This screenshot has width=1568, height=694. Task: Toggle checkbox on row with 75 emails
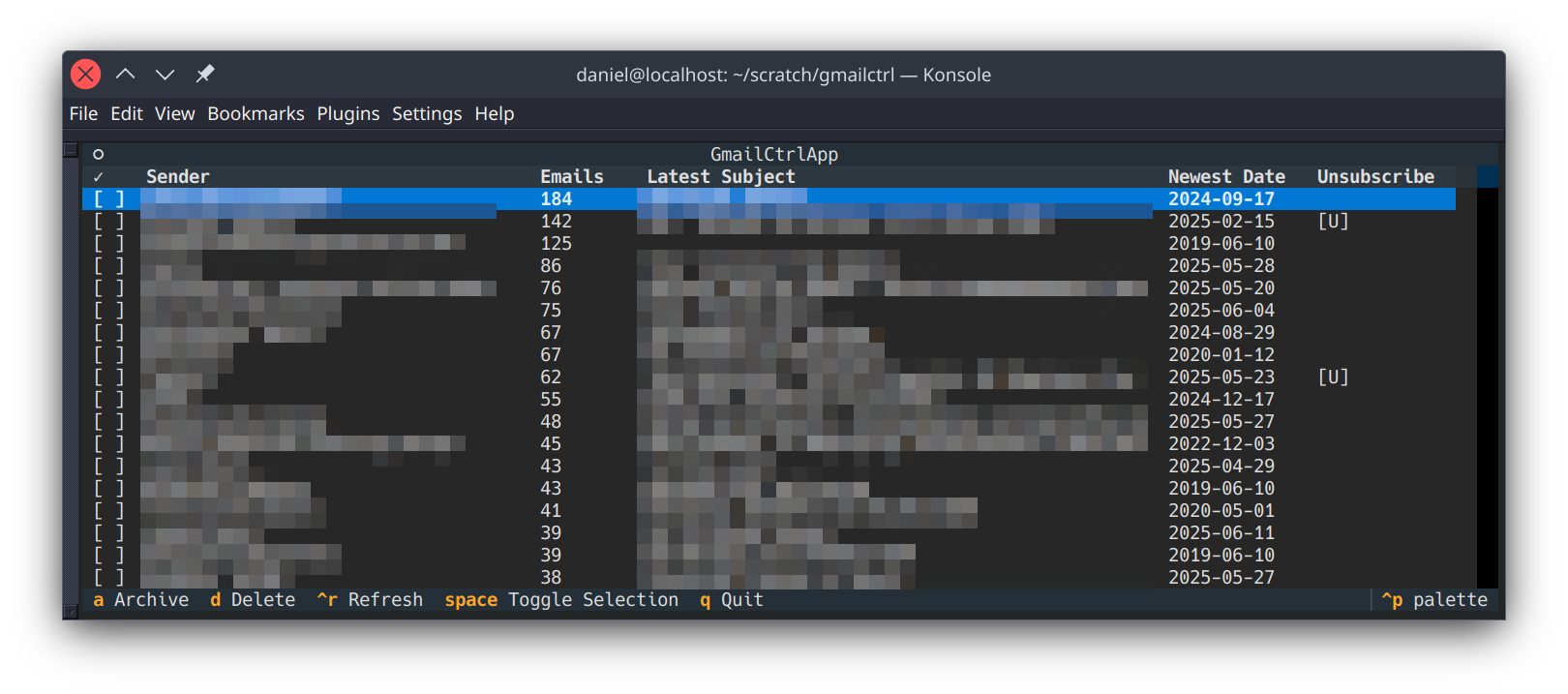click(108, 311)
